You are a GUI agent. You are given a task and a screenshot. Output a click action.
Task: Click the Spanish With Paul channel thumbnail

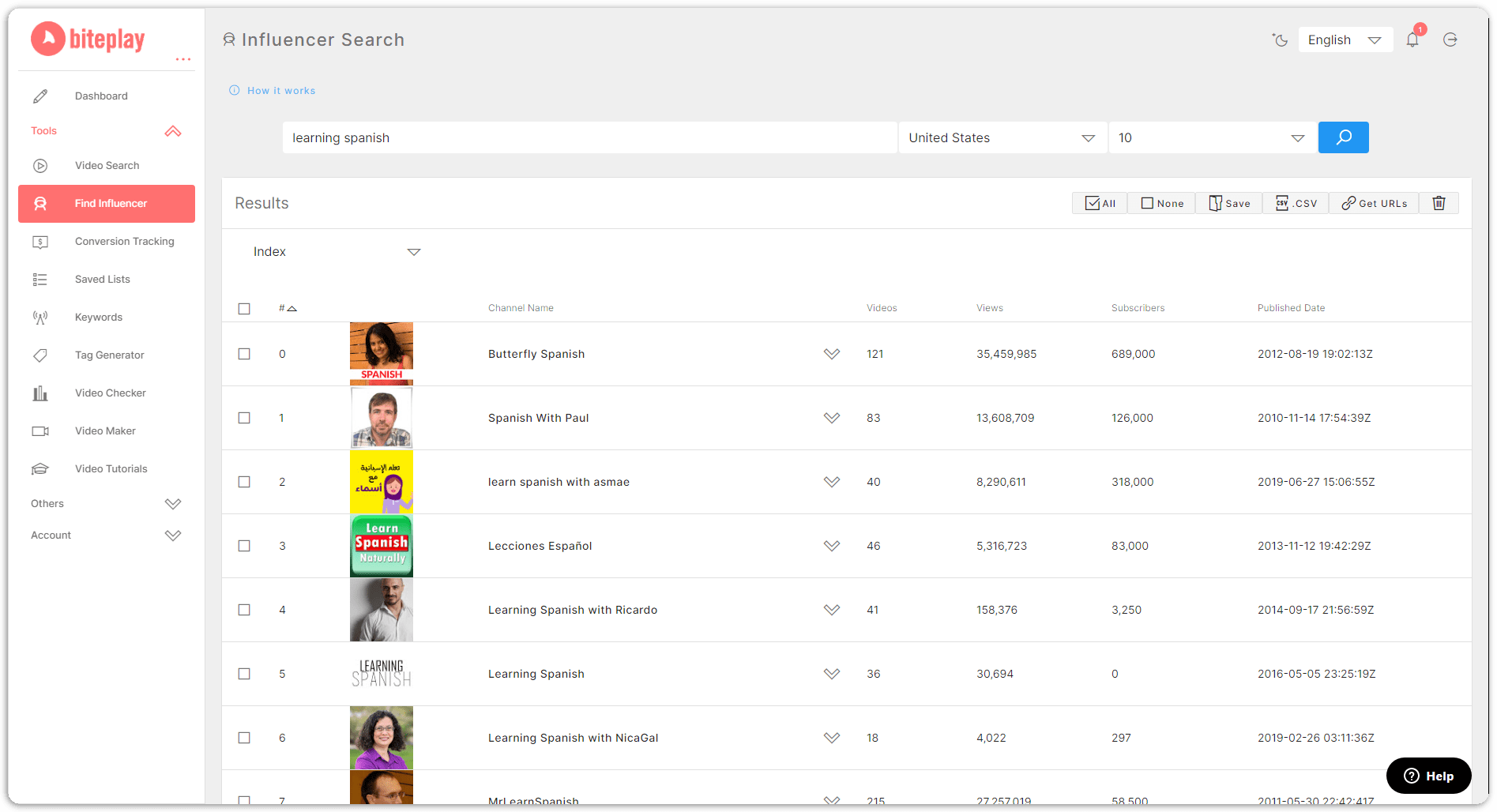tap(381, 418)
